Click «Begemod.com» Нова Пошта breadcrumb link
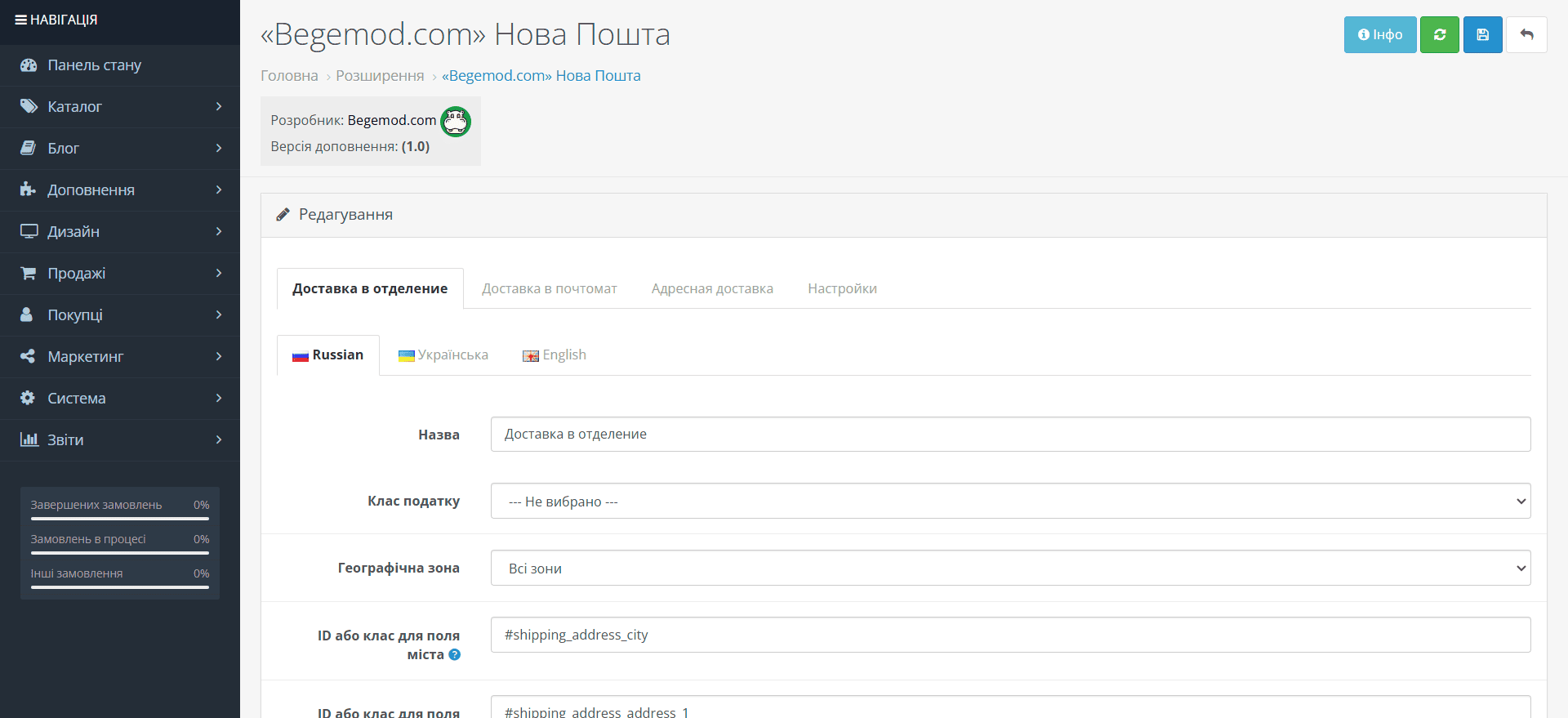The image size is (1568, 718). [x=541, y=76]
